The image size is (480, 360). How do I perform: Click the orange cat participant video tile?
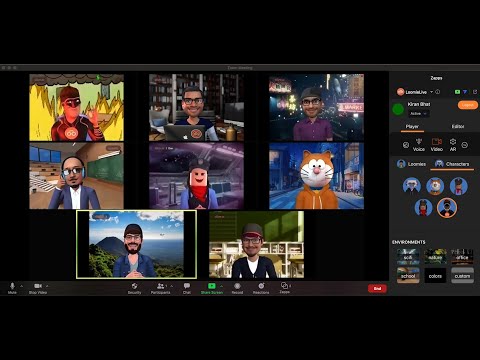click(x=316, y=176)
